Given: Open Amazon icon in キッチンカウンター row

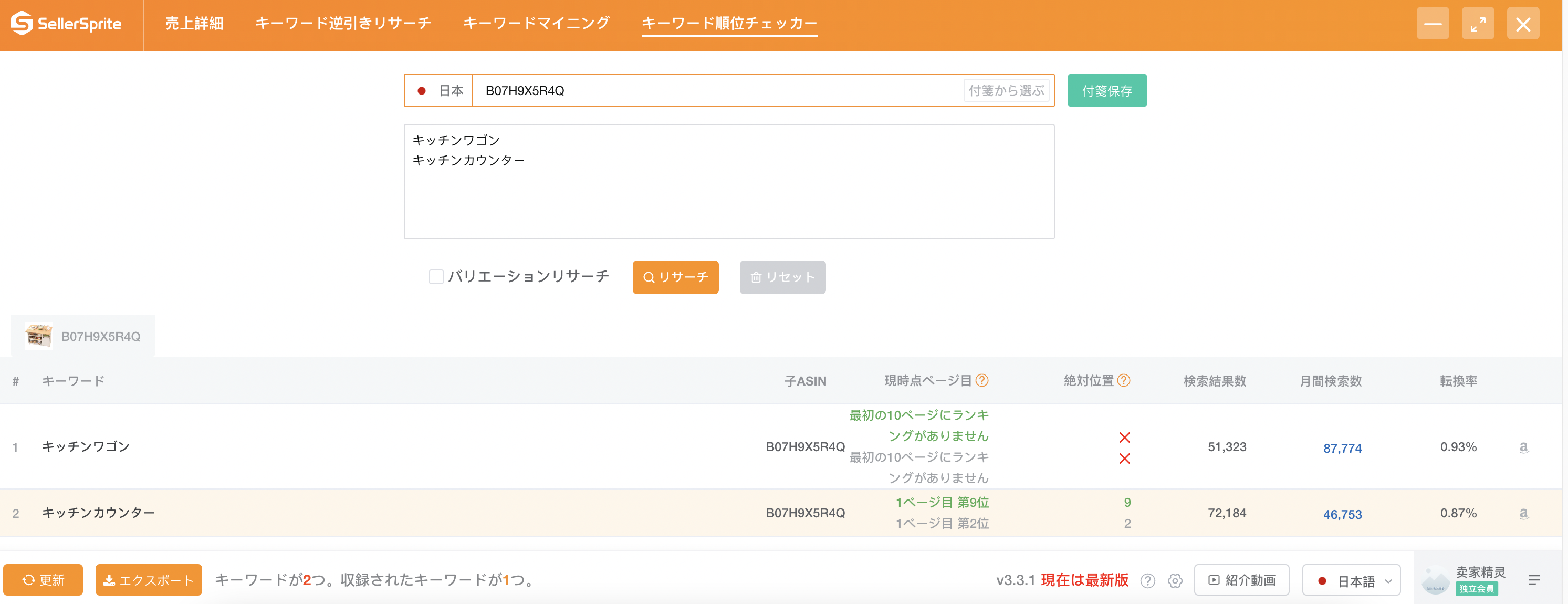Looking at the screenshot, I should point(1523,513).
